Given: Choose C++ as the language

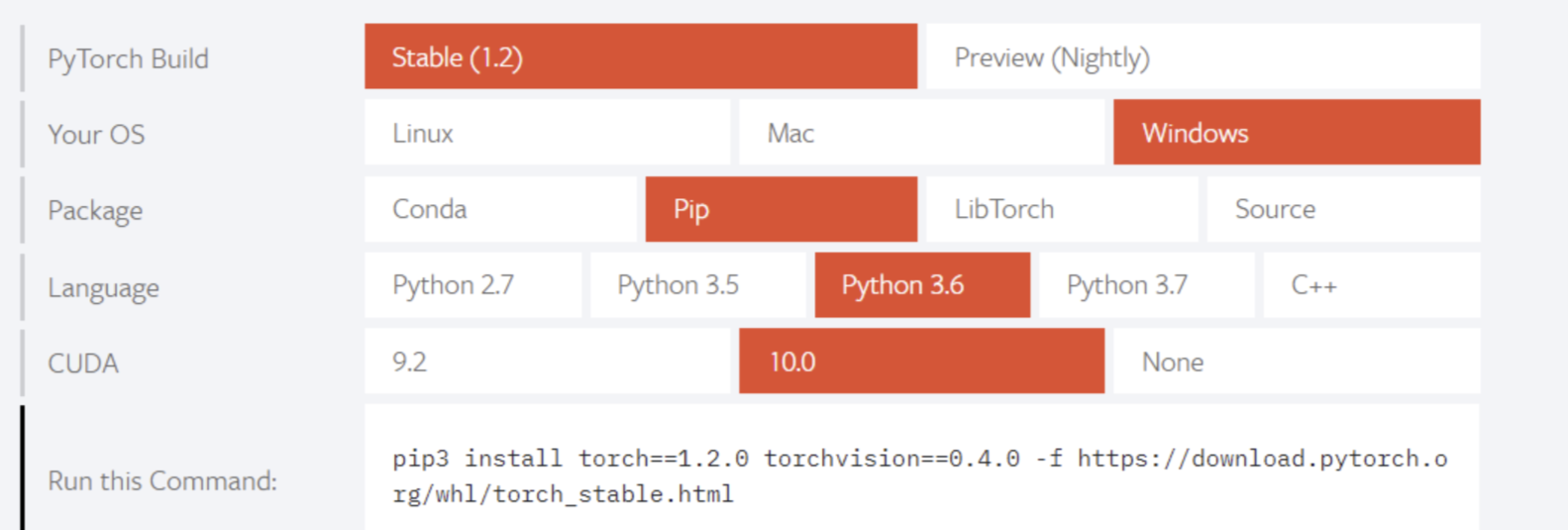Looking at the screenshot, I should 1372,285.
